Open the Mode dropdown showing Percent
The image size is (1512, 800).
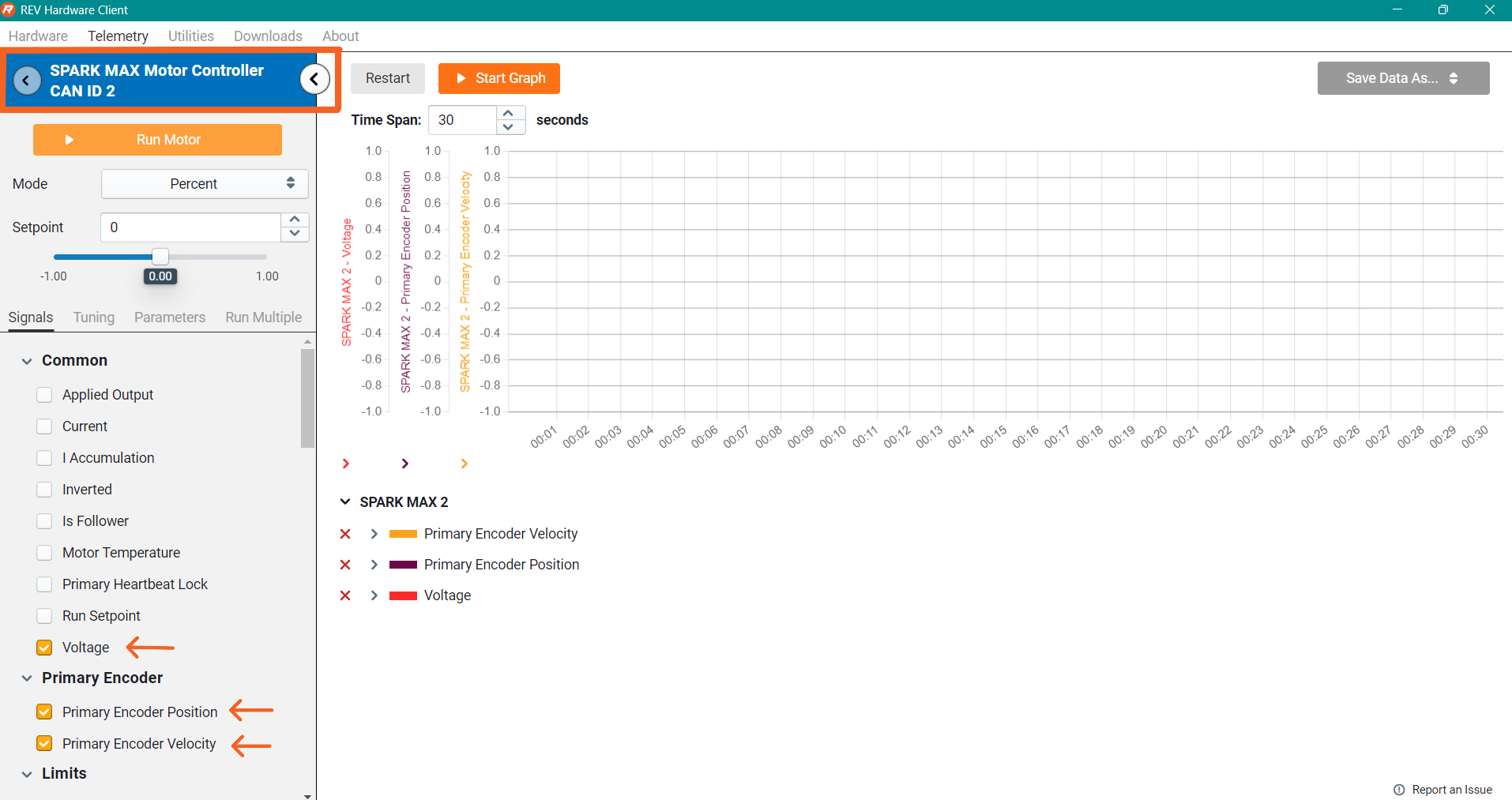205,184
